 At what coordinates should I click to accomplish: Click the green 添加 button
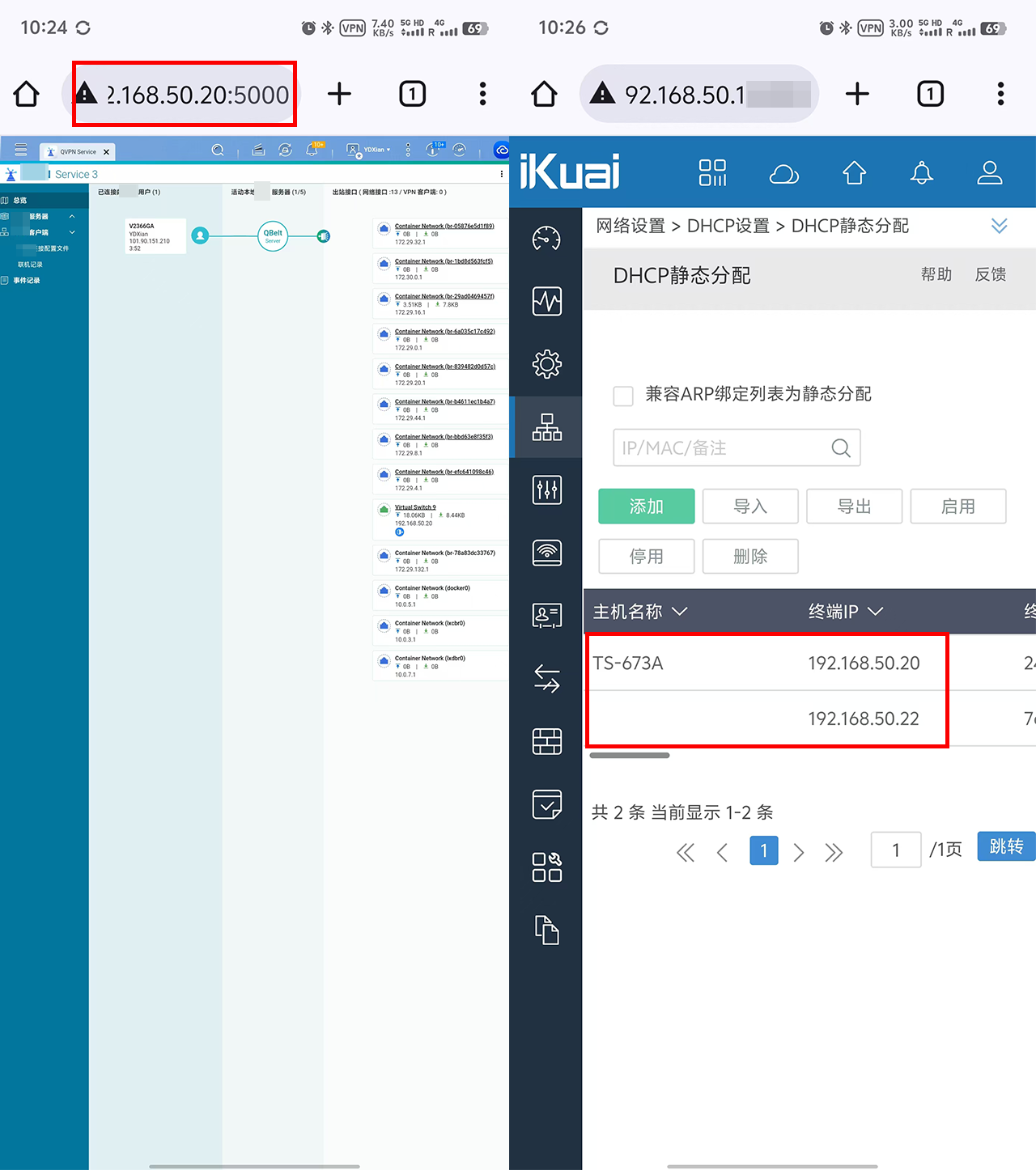[x=646, y=507]
